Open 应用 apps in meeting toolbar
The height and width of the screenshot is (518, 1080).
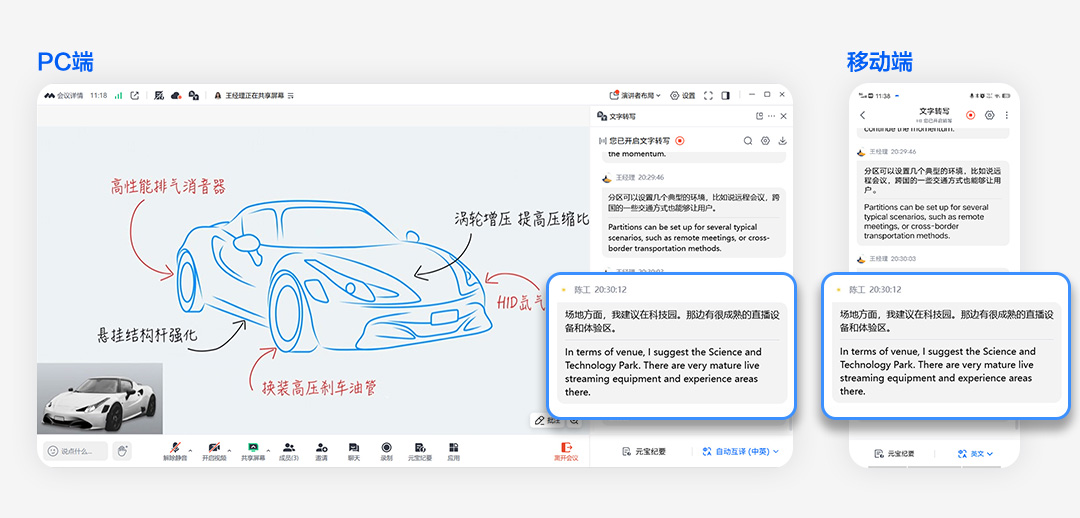click(453, 449)
